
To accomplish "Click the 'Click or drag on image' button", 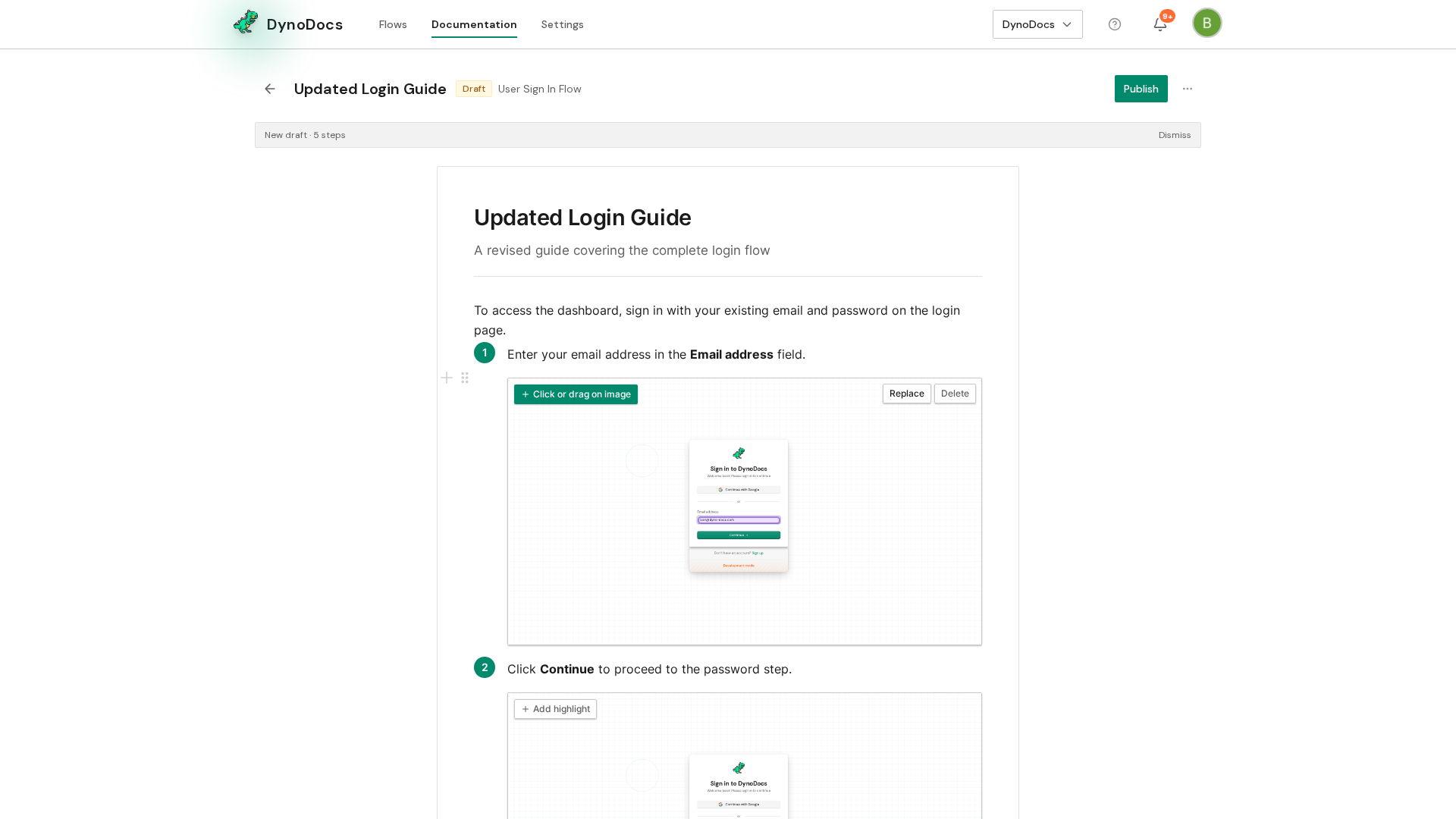I will click(x=576, y=394).
